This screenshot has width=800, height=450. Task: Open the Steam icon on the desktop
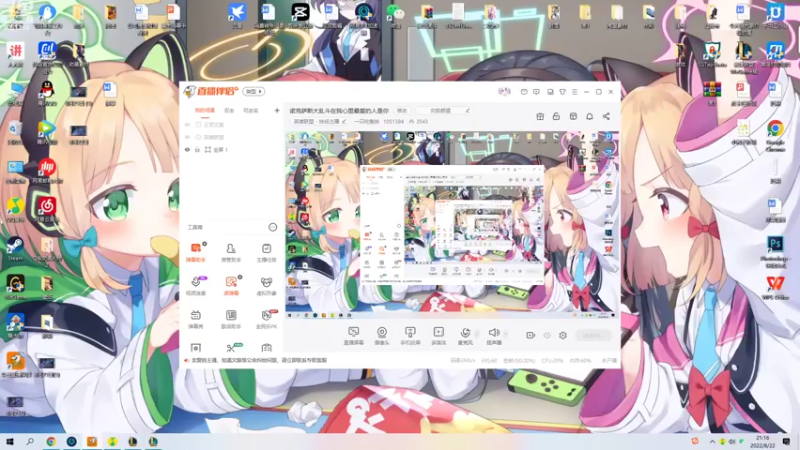click(15, 249)
